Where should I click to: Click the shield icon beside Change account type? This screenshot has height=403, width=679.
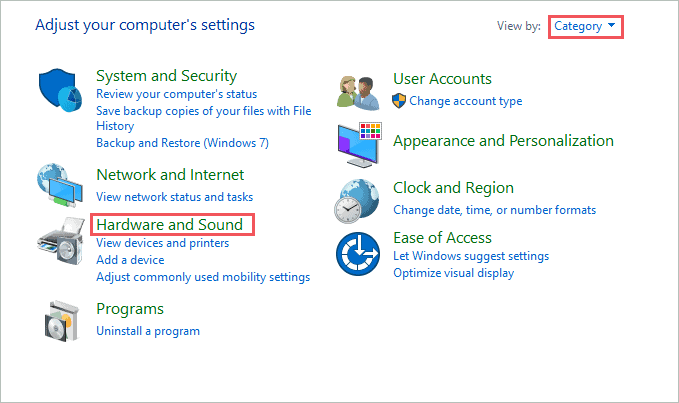click(399, 101)
